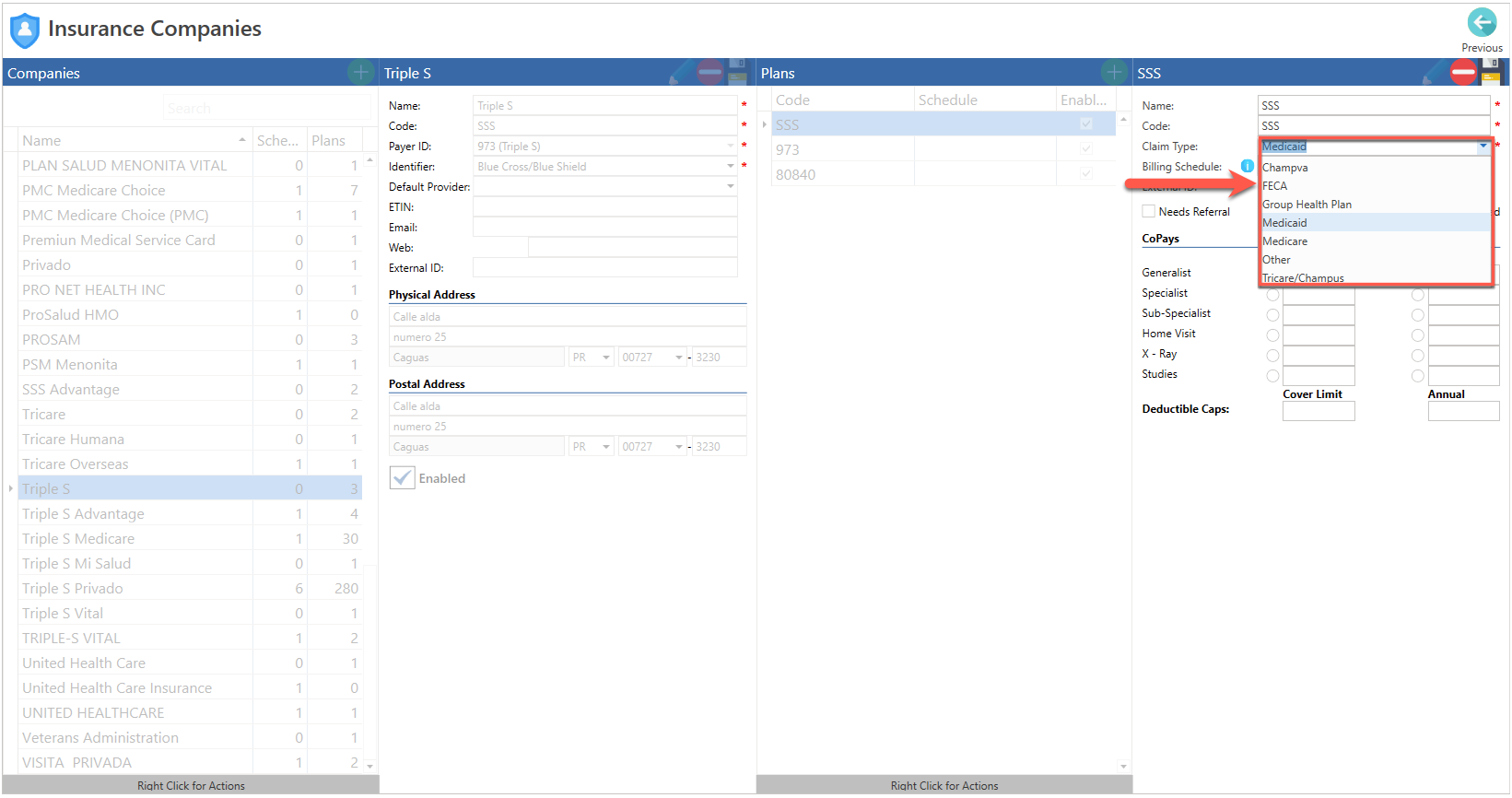Select second radio button in Sub-Specialist row
This screenshot has height=798, width=1512.
pos(1418,315)
